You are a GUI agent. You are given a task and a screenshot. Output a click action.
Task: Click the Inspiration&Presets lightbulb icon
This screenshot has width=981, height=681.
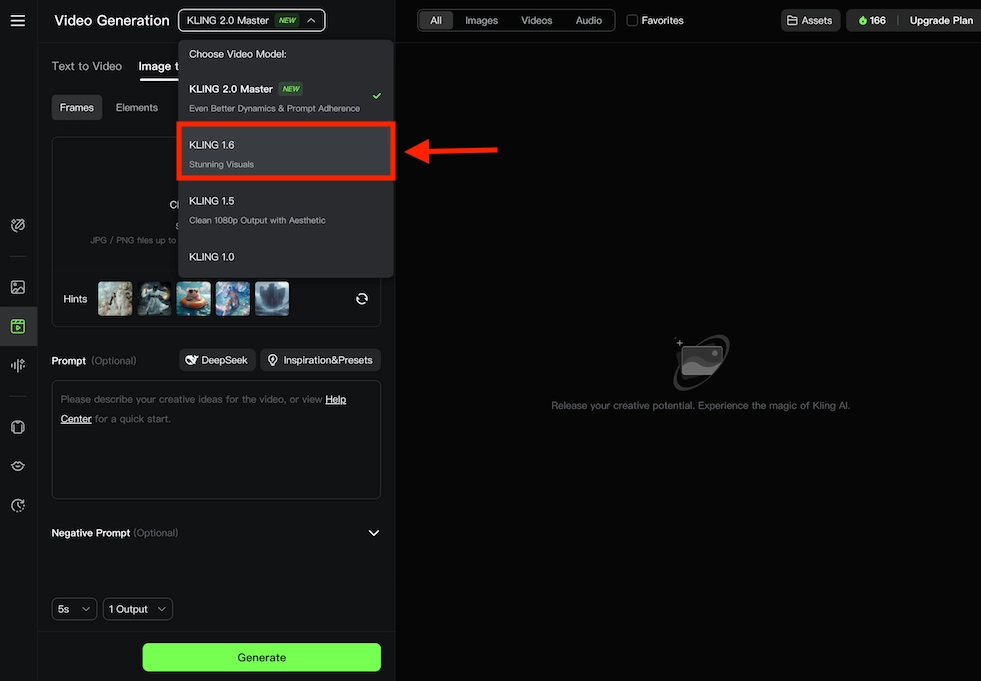[272, 360]
